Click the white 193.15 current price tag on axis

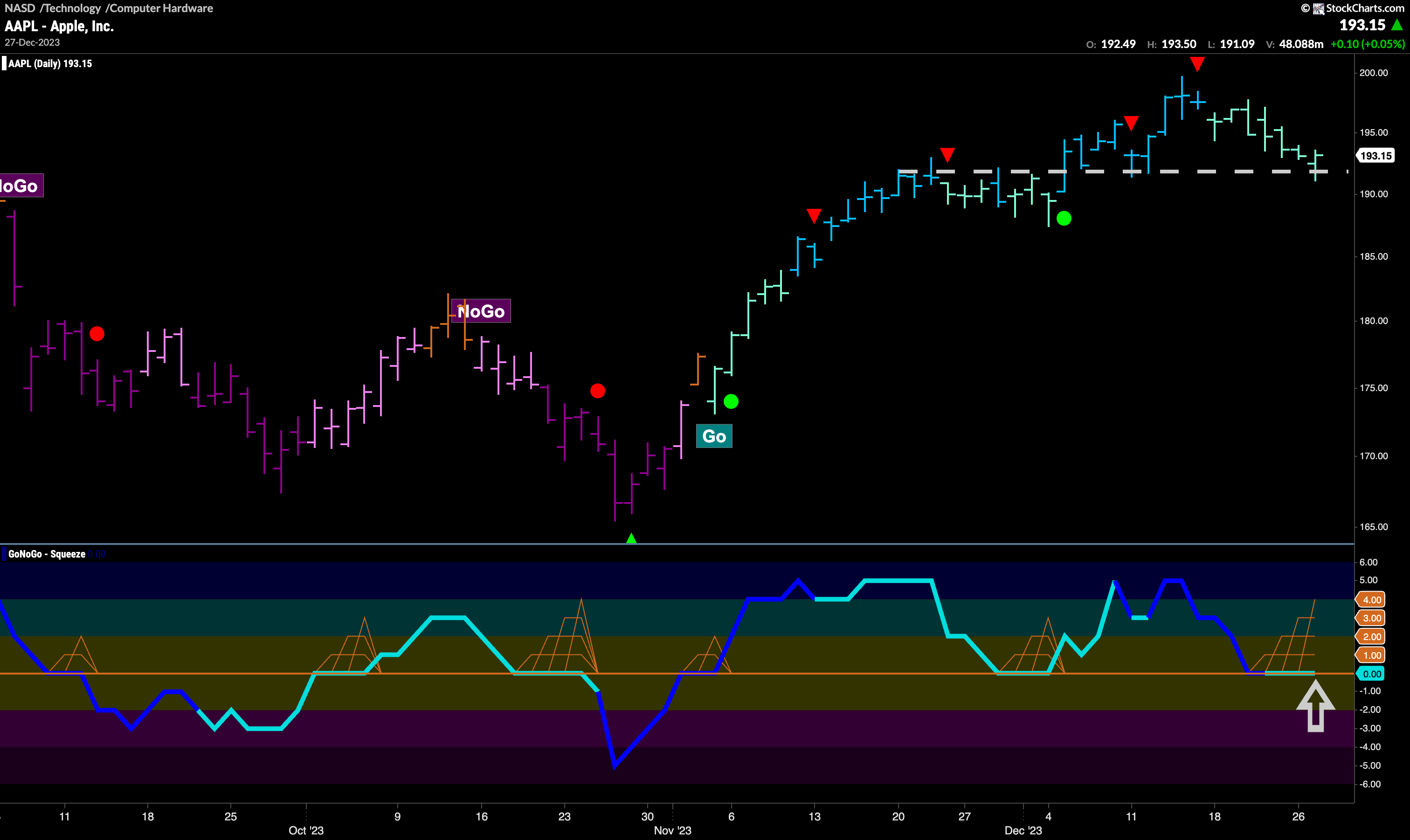tap(1375, 156)
